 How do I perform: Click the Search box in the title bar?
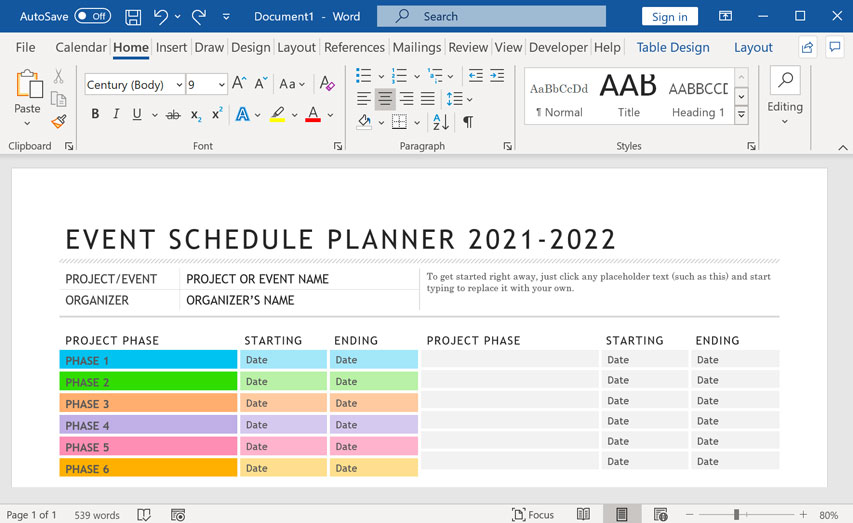click(x=491, y=16)
